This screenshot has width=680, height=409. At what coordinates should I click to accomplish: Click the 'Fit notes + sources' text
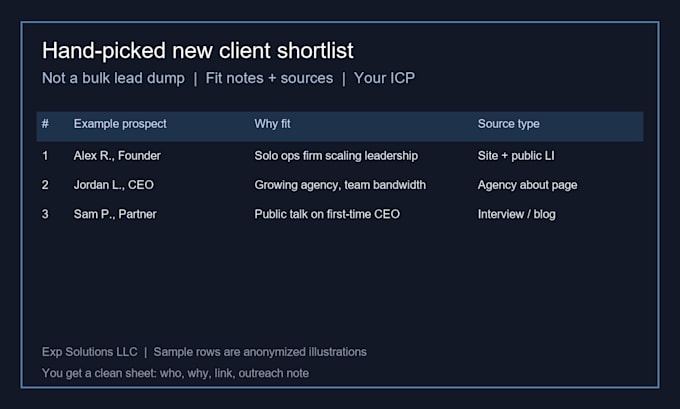coord(269,78)
